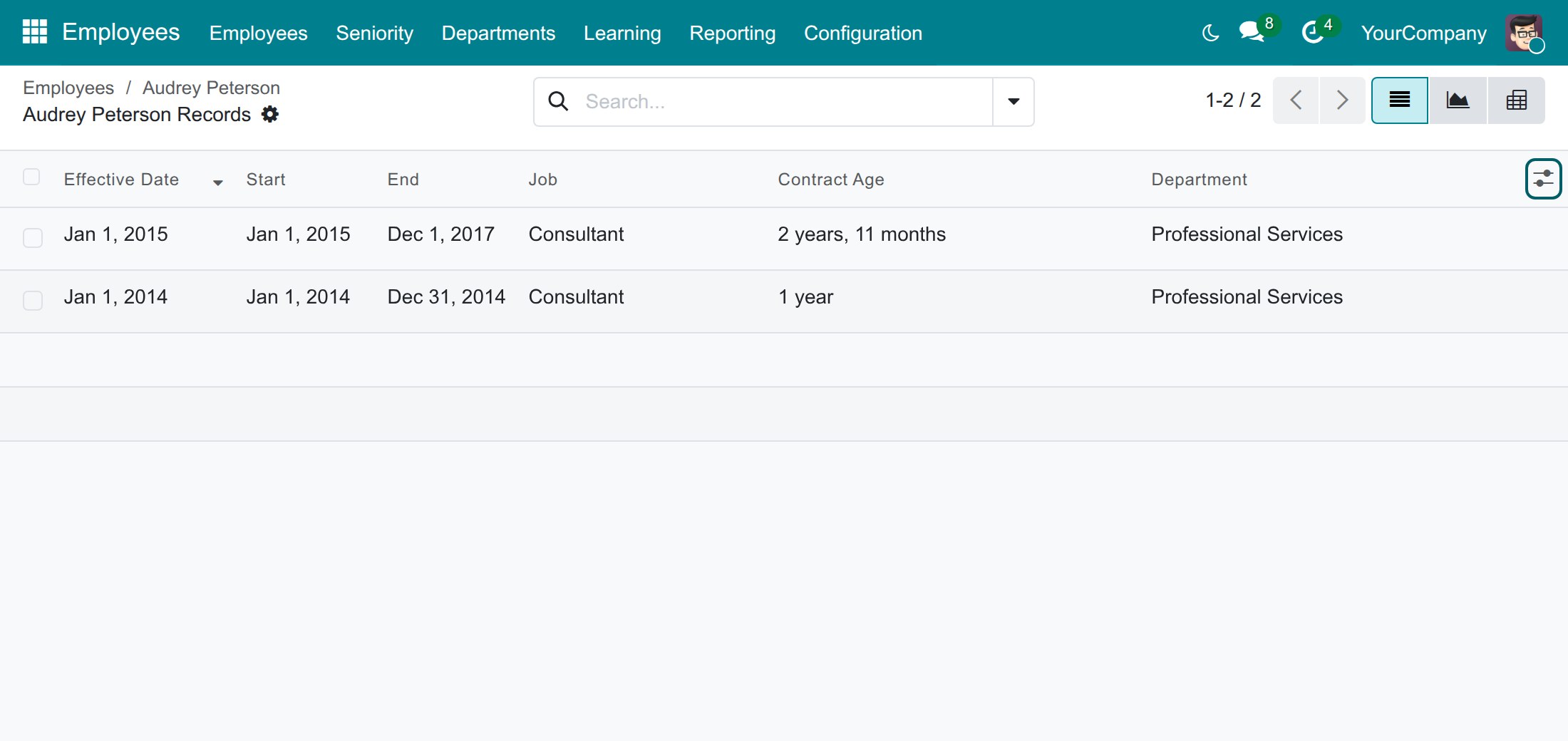Open the Seniority menu
The image size is (1568, 741).
coord(374,33)
